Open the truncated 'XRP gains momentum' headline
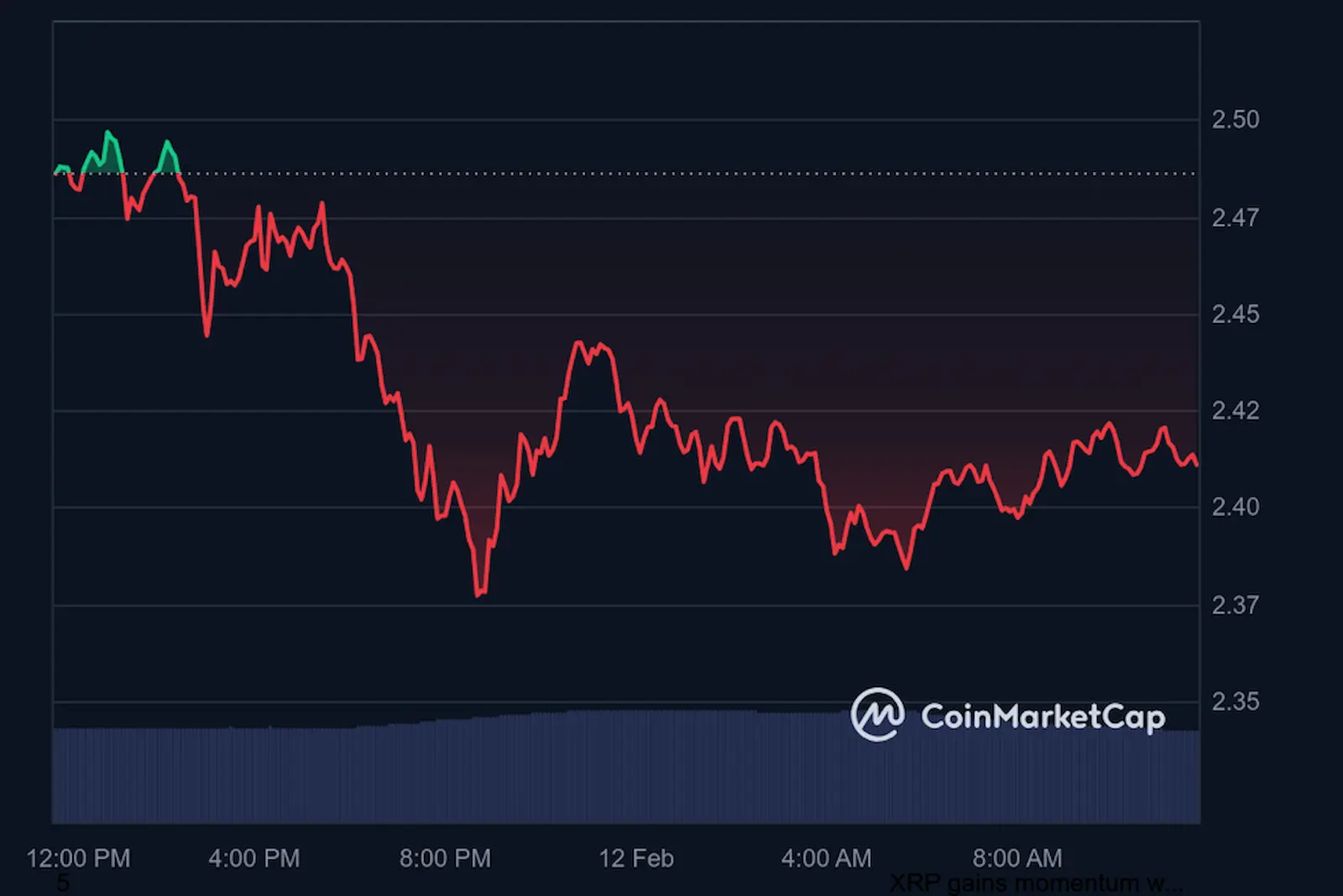 click(x=1036, y=883)
